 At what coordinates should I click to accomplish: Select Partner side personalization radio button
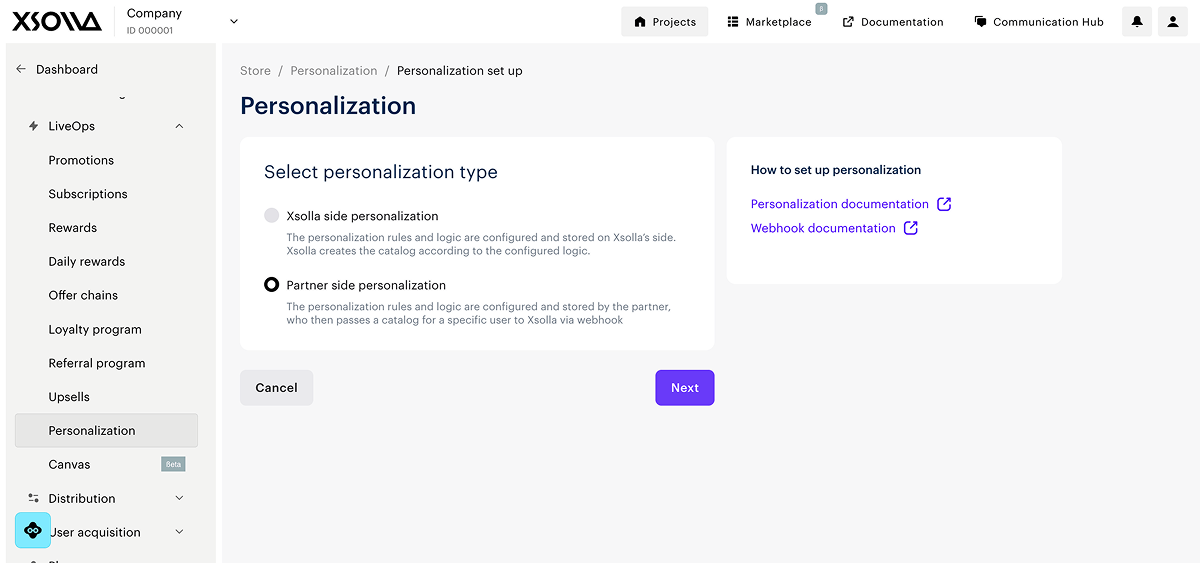pyautogui.click(x=271, y=285)
